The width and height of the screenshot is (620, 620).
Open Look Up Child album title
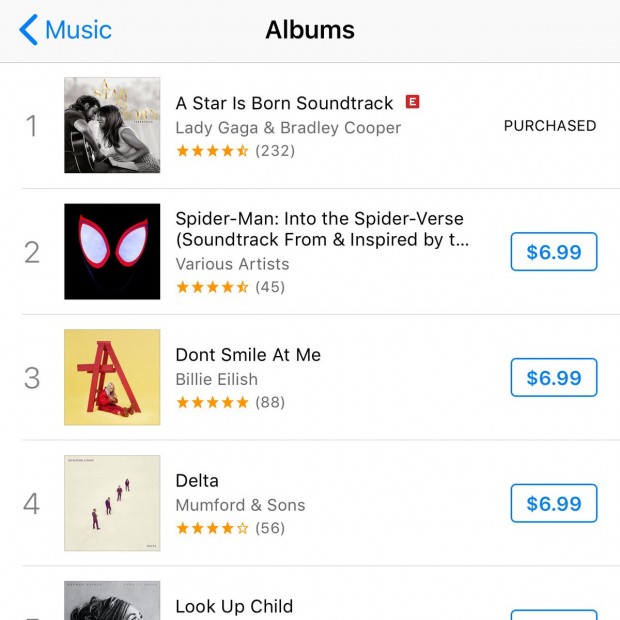point(234,607)
